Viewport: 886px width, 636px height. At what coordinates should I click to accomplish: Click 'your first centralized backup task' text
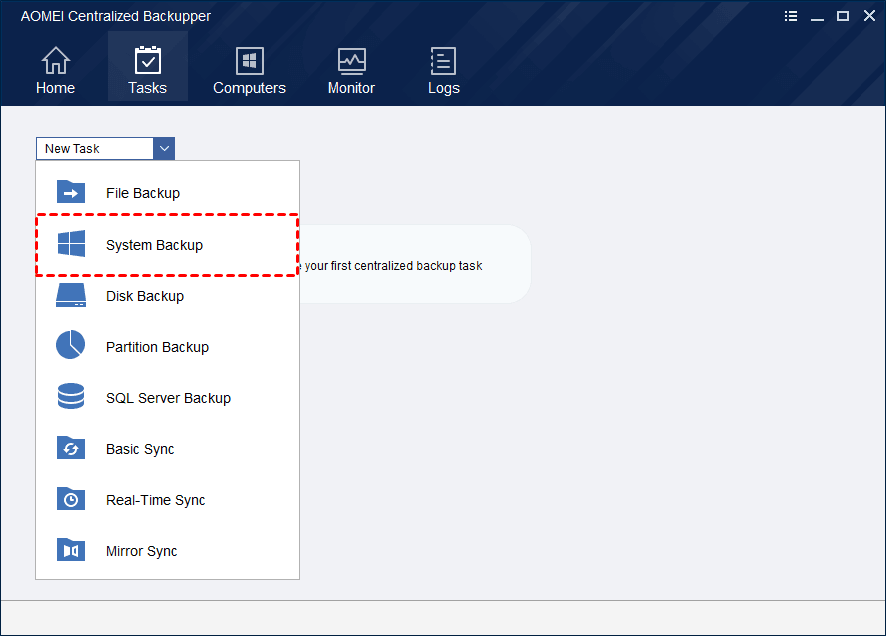tap(393, 265)
